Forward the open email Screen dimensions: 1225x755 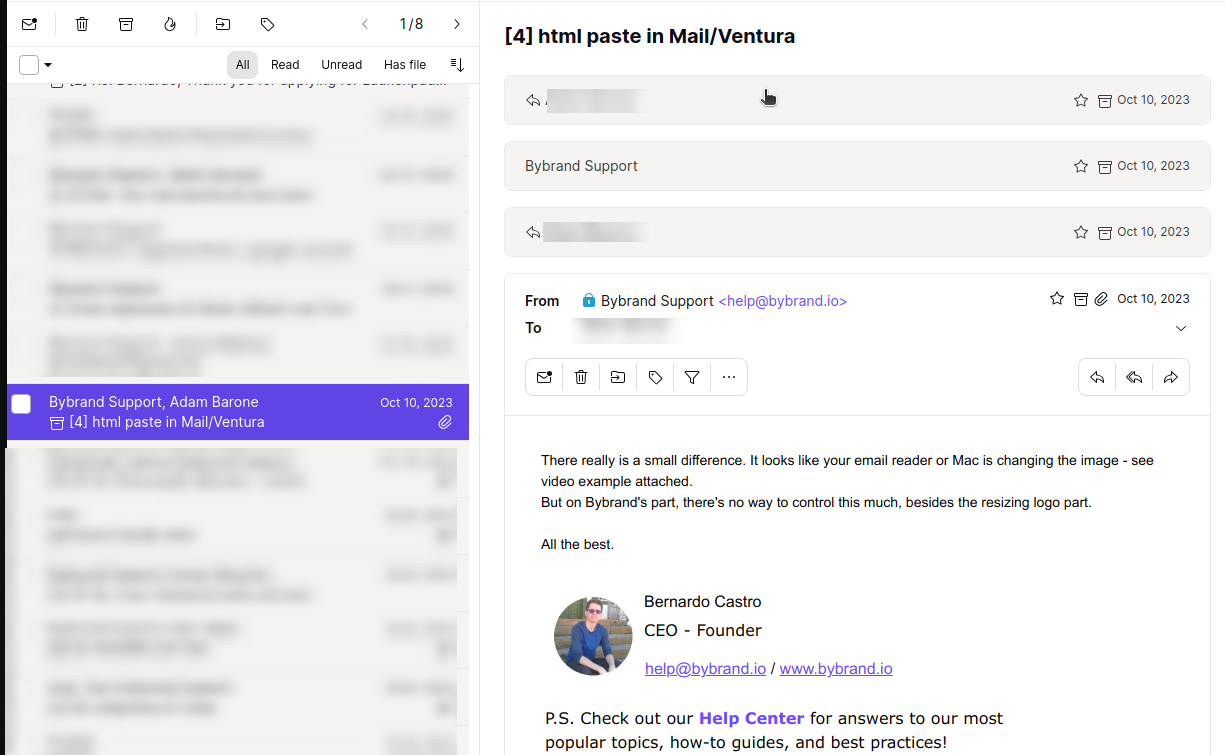point(1171,377)
